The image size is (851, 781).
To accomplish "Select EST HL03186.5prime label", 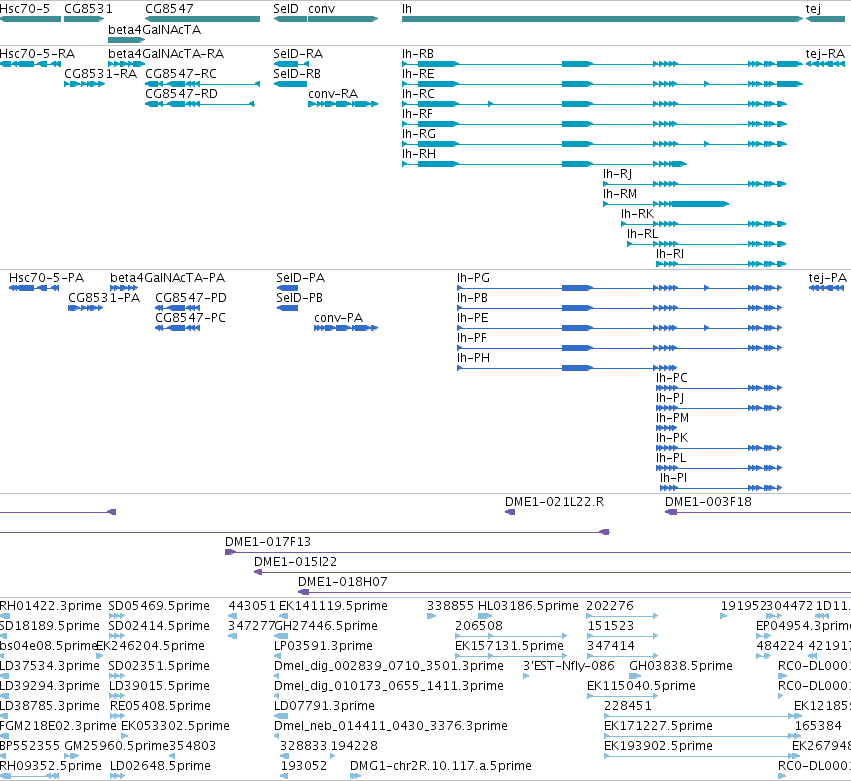I will (528, 606).
